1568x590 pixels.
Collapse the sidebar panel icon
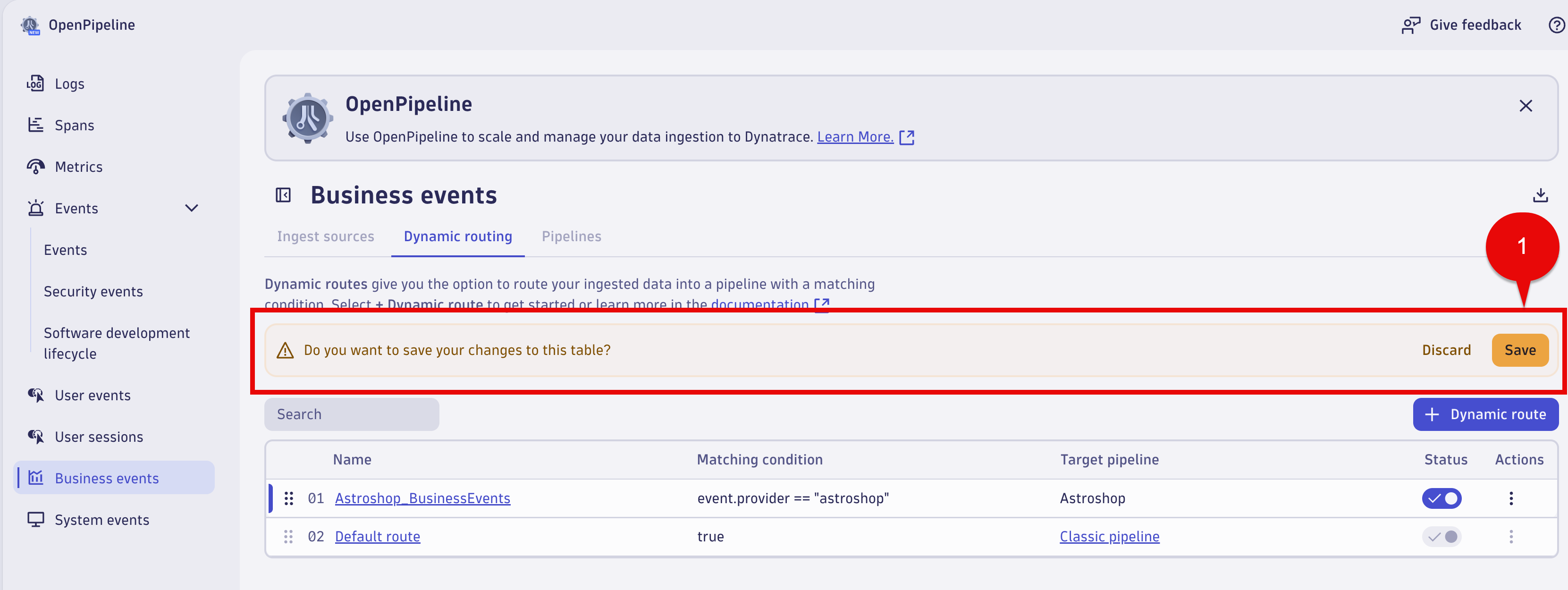[x=283, y=195]
